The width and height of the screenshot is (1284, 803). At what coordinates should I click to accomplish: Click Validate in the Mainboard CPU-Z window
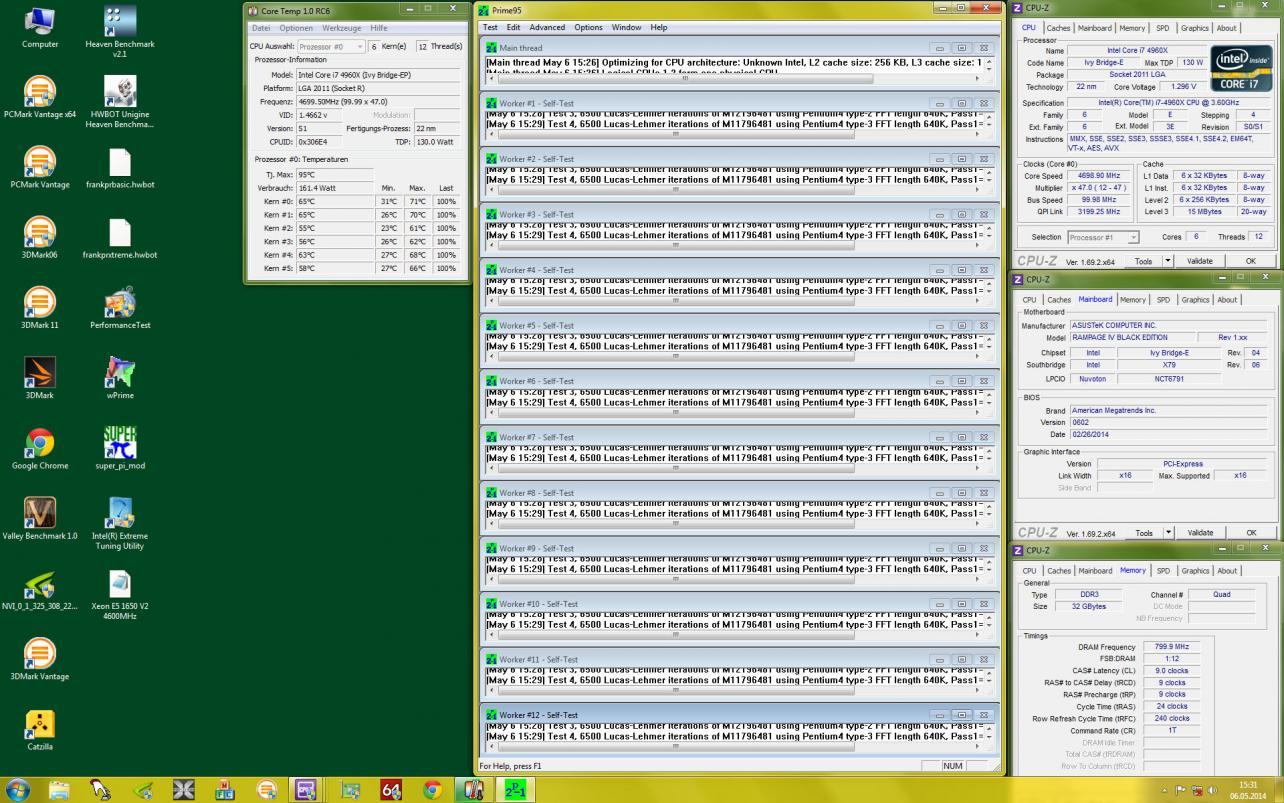[1200, 533]
